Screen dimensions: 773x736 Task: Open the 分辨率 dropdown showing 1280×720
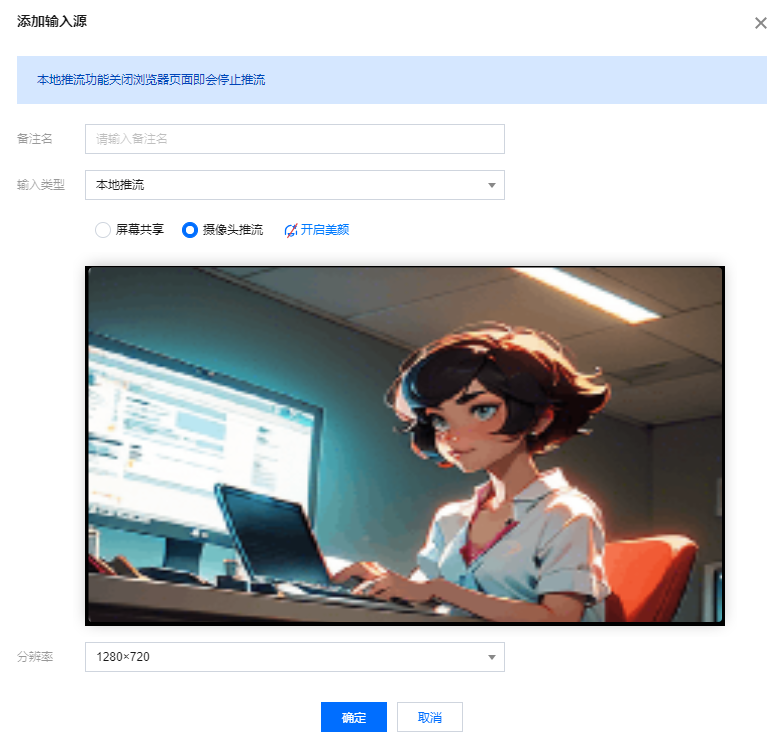click(295, 657)
